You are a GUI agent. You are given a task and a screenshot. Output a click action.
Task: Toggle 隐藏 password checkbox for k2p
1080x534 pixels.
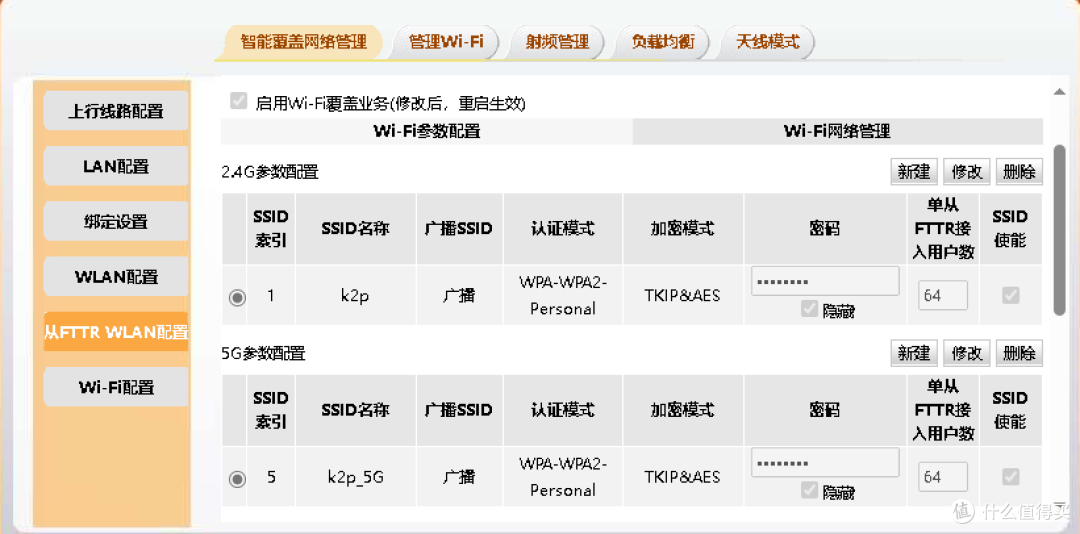pos(809,309)
